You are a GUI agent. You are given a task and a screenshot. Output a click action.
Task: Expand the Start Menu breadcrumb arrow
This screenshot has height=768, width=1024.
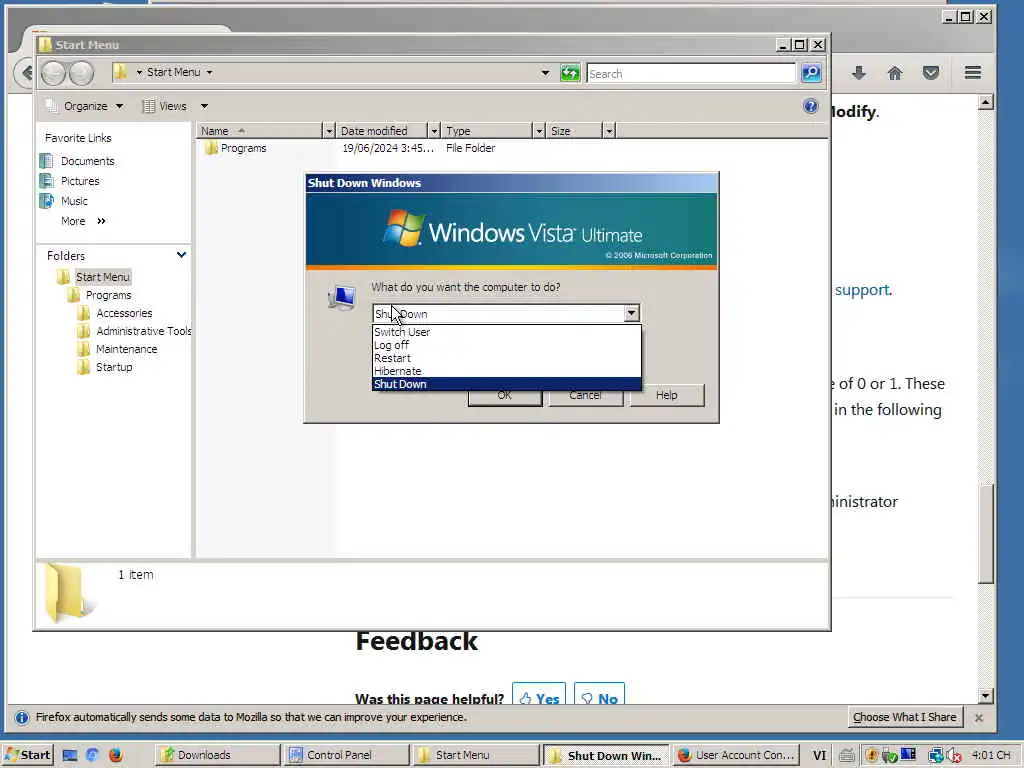click(210, 72)
